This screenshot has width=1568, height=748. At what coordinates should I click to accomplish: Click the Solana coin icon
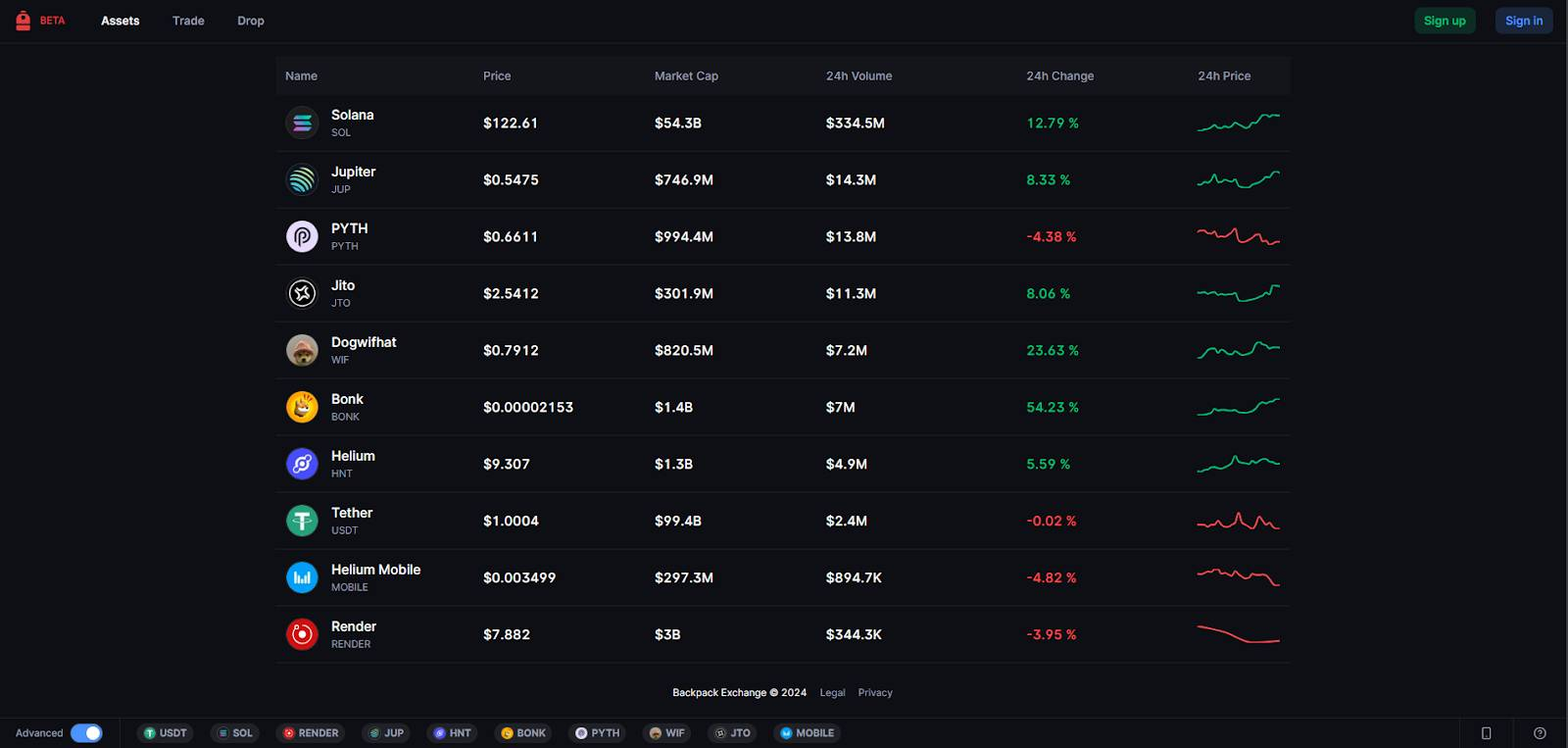tap(302, 123)
